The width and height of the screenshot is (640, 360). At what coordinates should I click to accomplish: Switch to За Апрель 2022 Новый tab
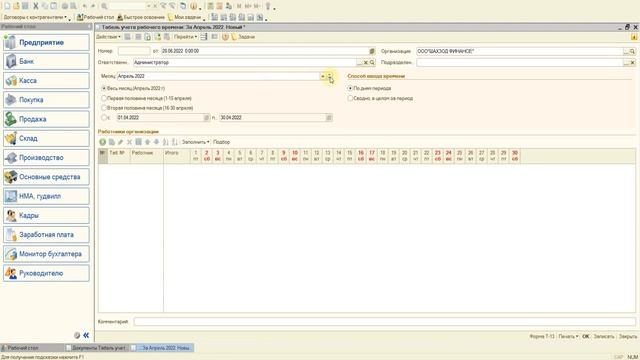coord(163,348)
